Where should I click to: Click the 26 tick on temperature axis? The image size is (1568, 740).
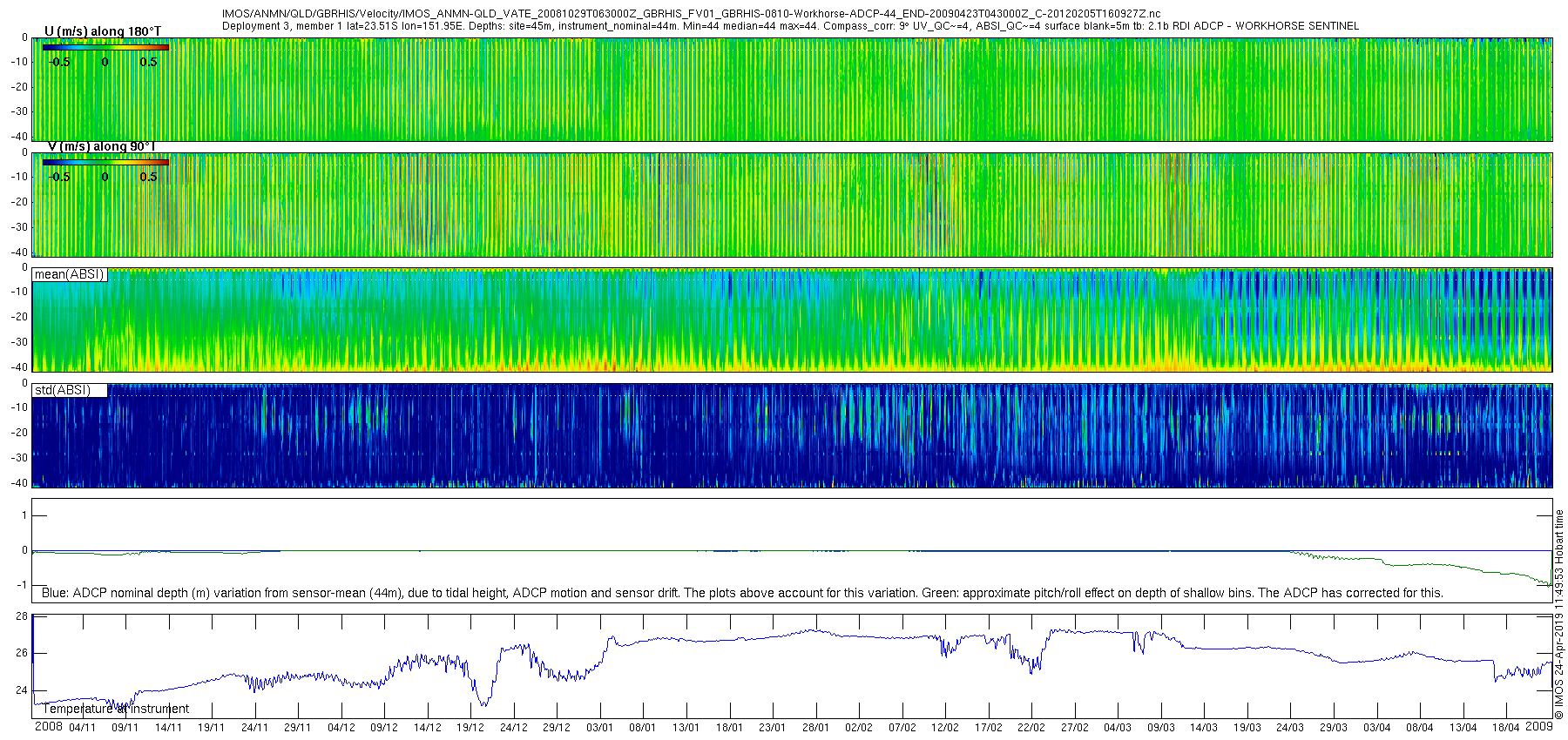(x=23, y=653)
